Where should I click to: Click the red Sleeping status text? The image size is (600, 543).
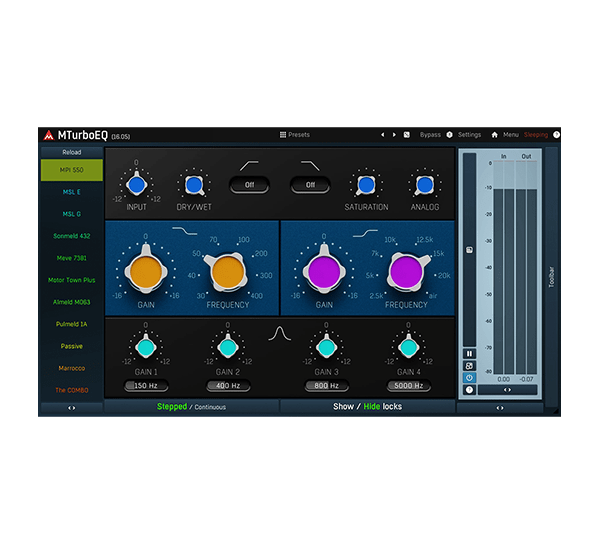(x=536, y=135)
